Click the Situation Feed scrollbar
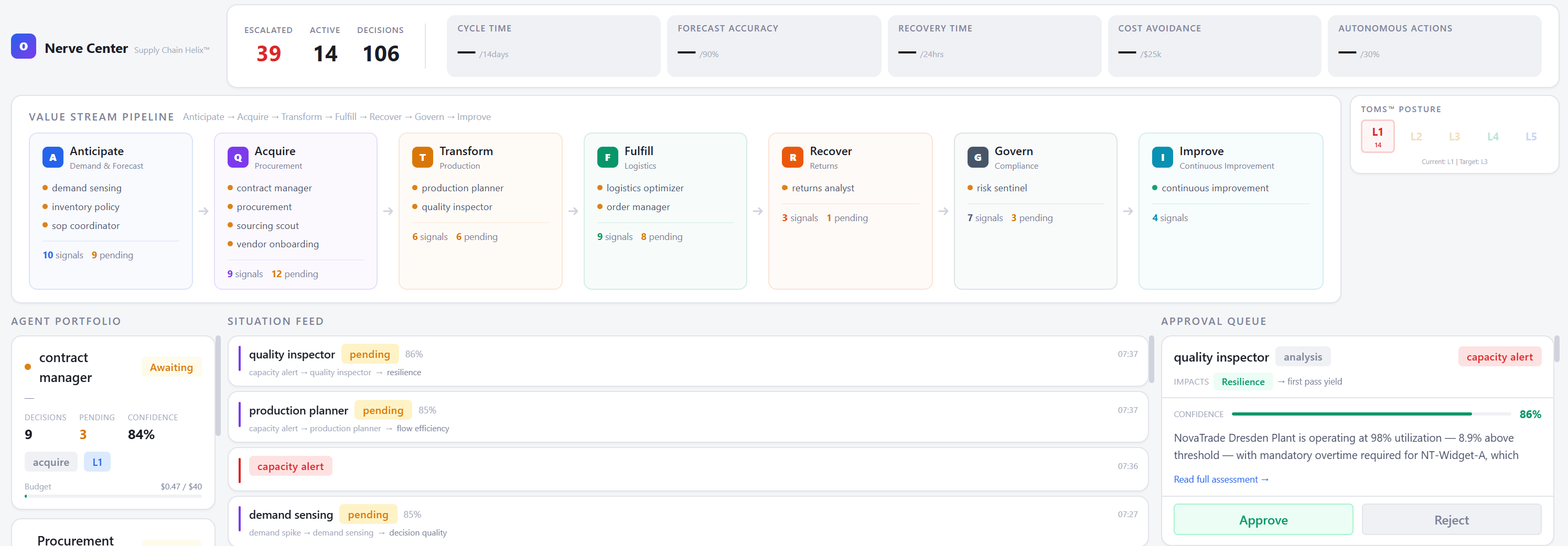1568x546 pixels. [x=1151, y=360]
